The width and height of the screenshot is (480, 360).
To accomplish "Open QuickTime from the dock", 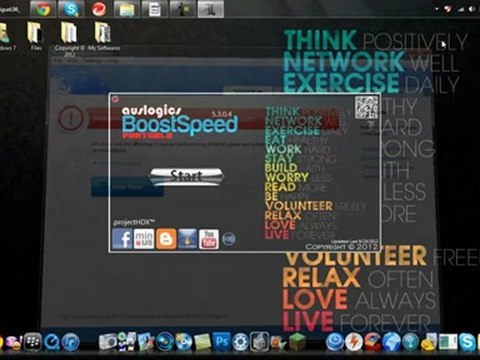I will (52, 341).
